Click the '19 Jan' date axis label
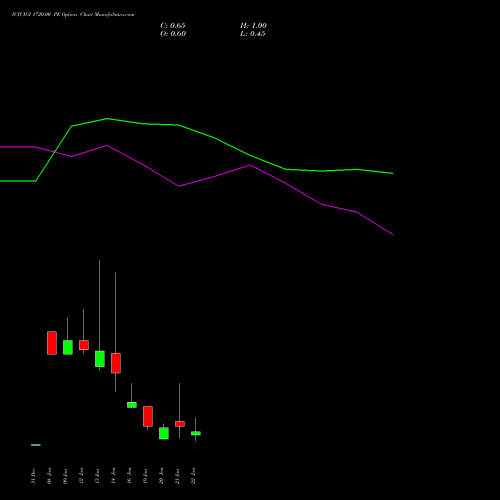 click(x=145, y=476)
